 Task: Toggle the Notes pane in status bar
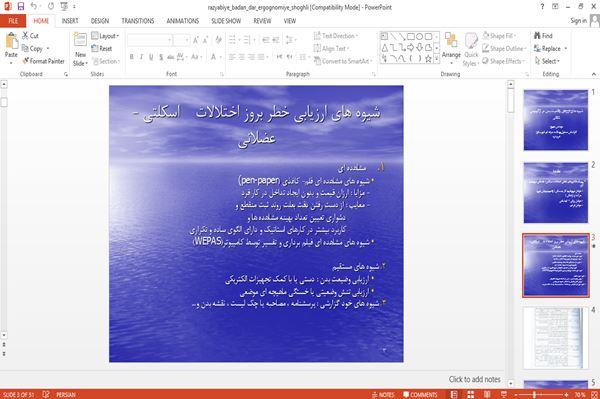[383, 395]
